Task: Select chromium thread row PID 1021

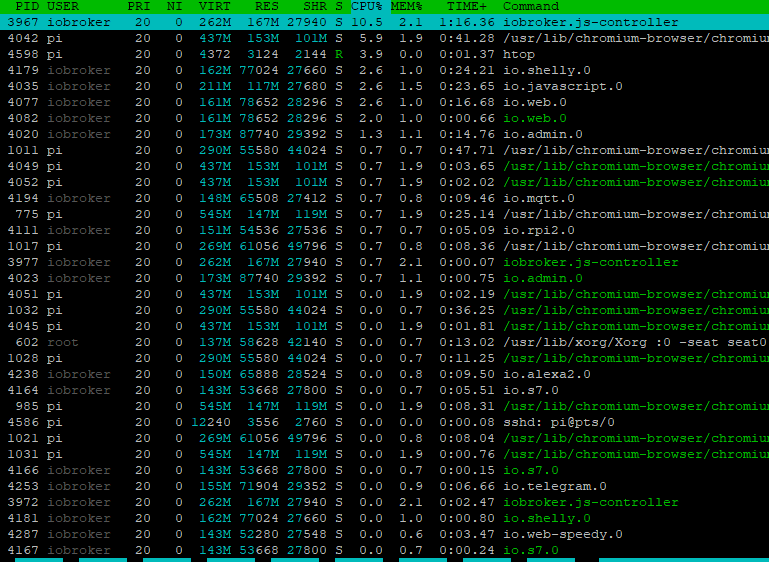Action: (384, 438)
